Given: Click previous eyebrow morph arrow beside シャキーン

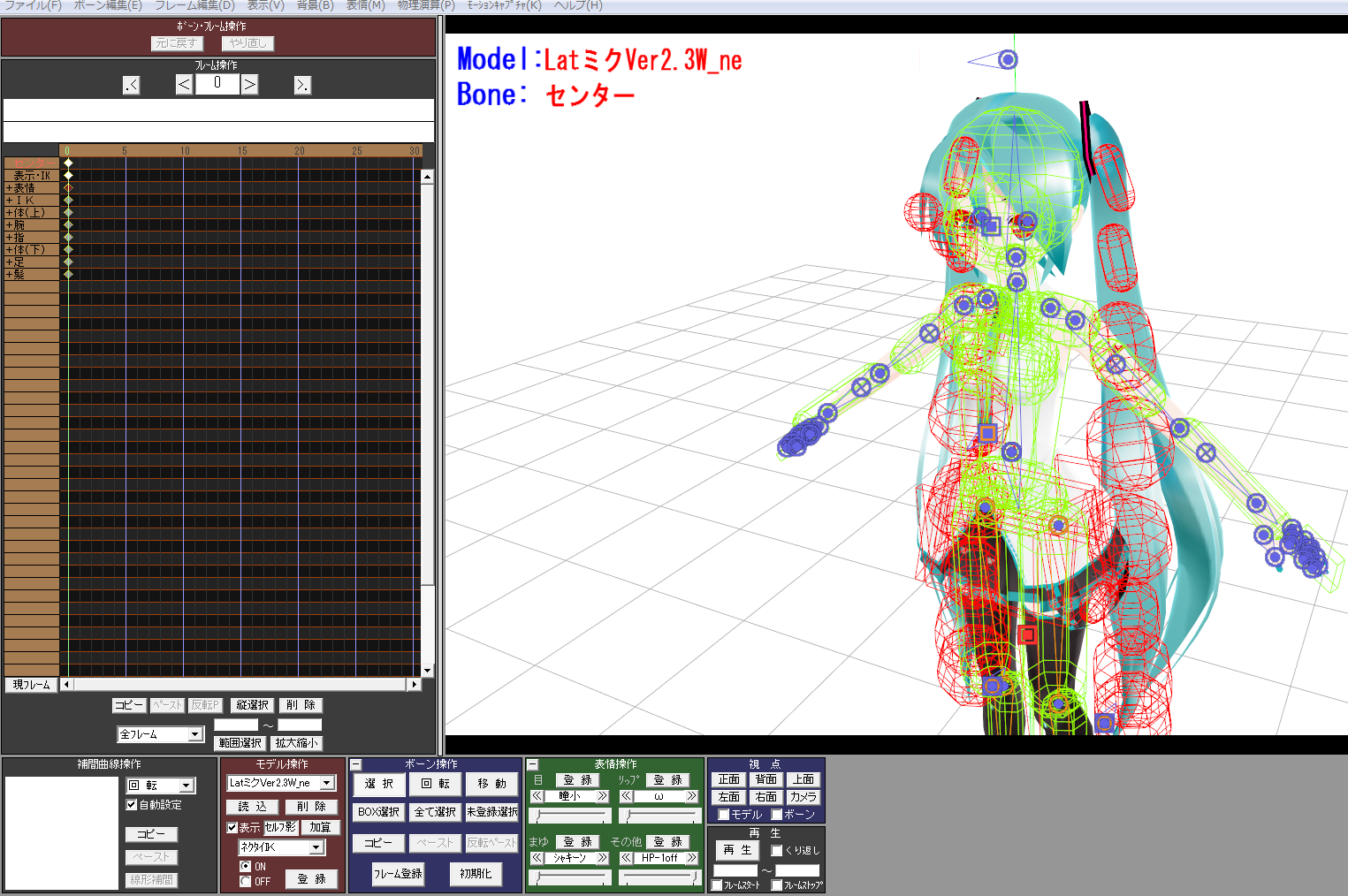Looking at the screenshot, I should click(537, 858).
